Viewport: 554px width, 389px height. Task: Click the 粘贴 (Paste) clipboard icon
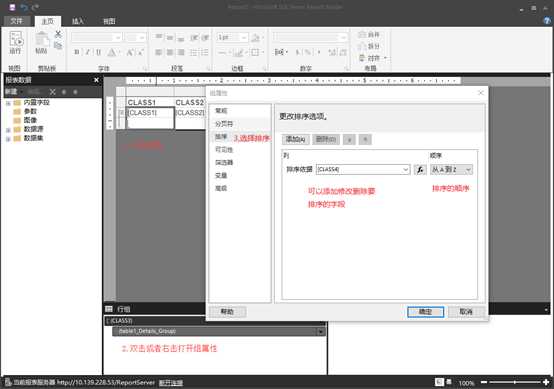41,43
